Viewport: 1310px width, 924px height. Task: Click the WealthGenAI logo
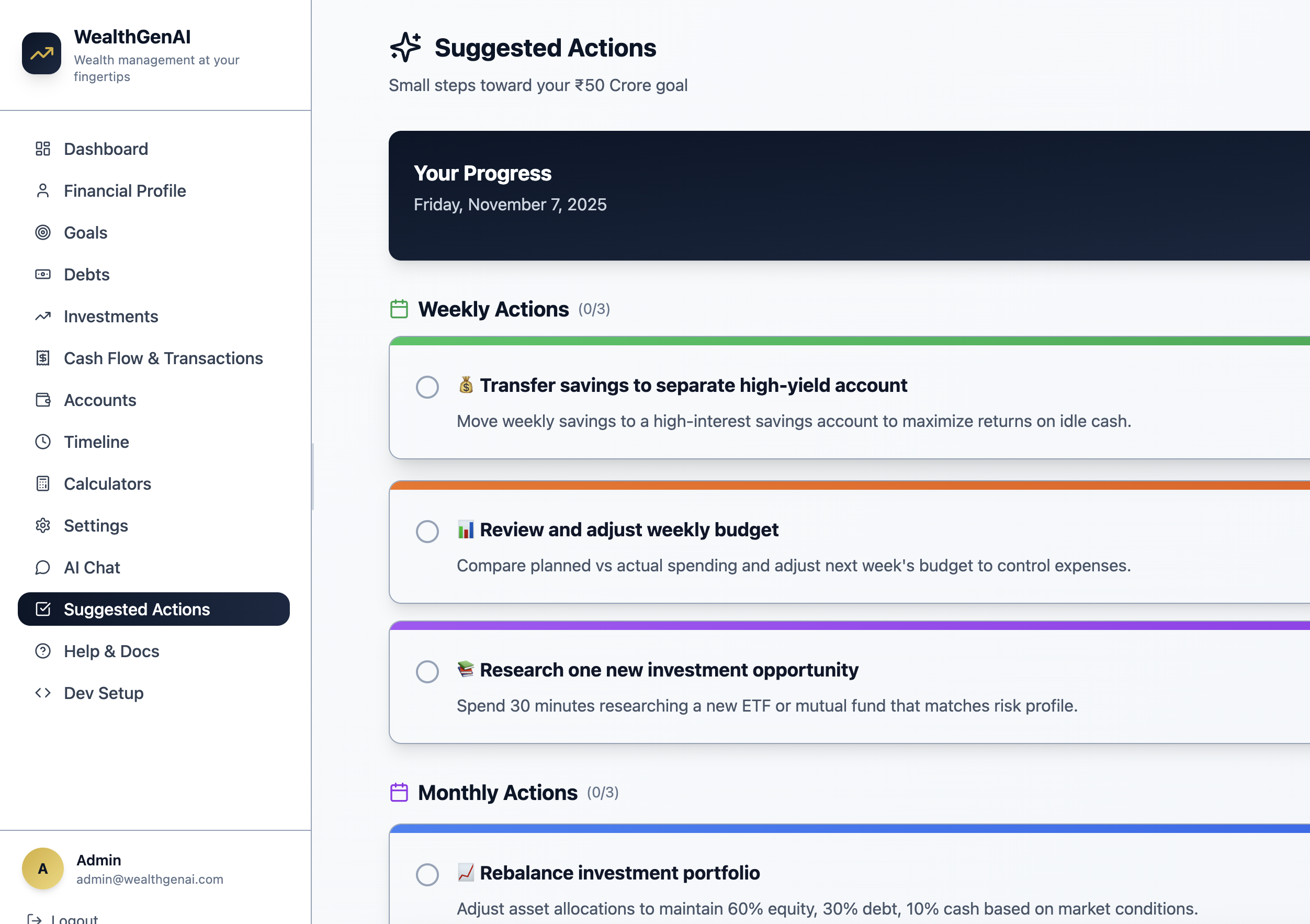pos(41,53)
